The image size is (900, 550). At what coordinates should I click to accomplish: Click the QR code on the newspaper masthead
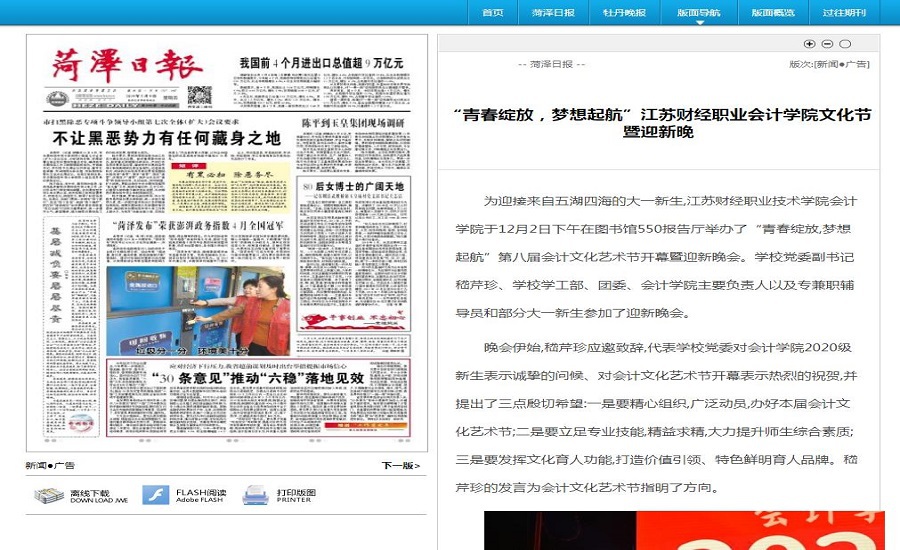199,96
